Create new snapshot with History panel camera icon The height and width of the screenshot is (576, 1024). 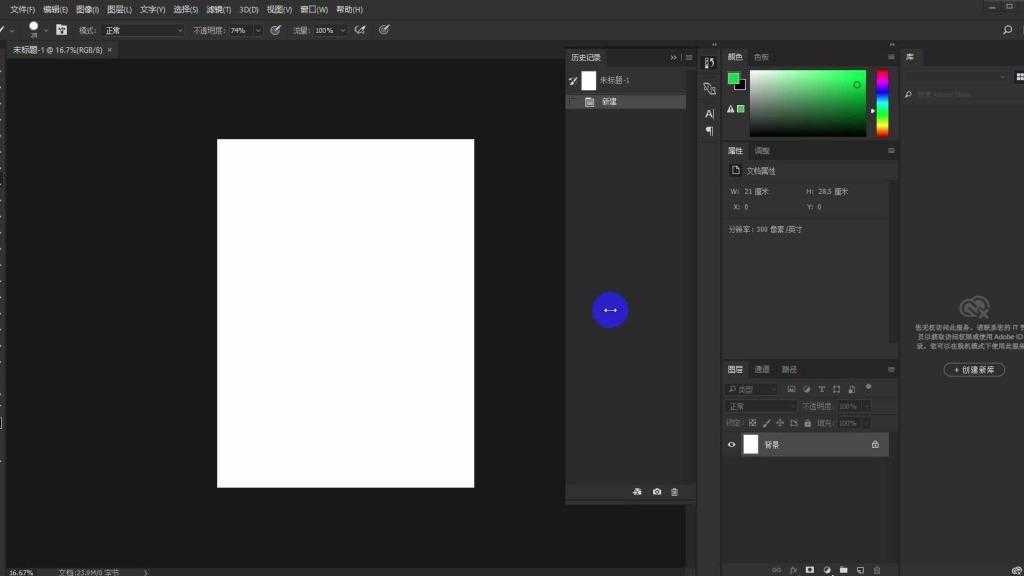coord(657,492)
